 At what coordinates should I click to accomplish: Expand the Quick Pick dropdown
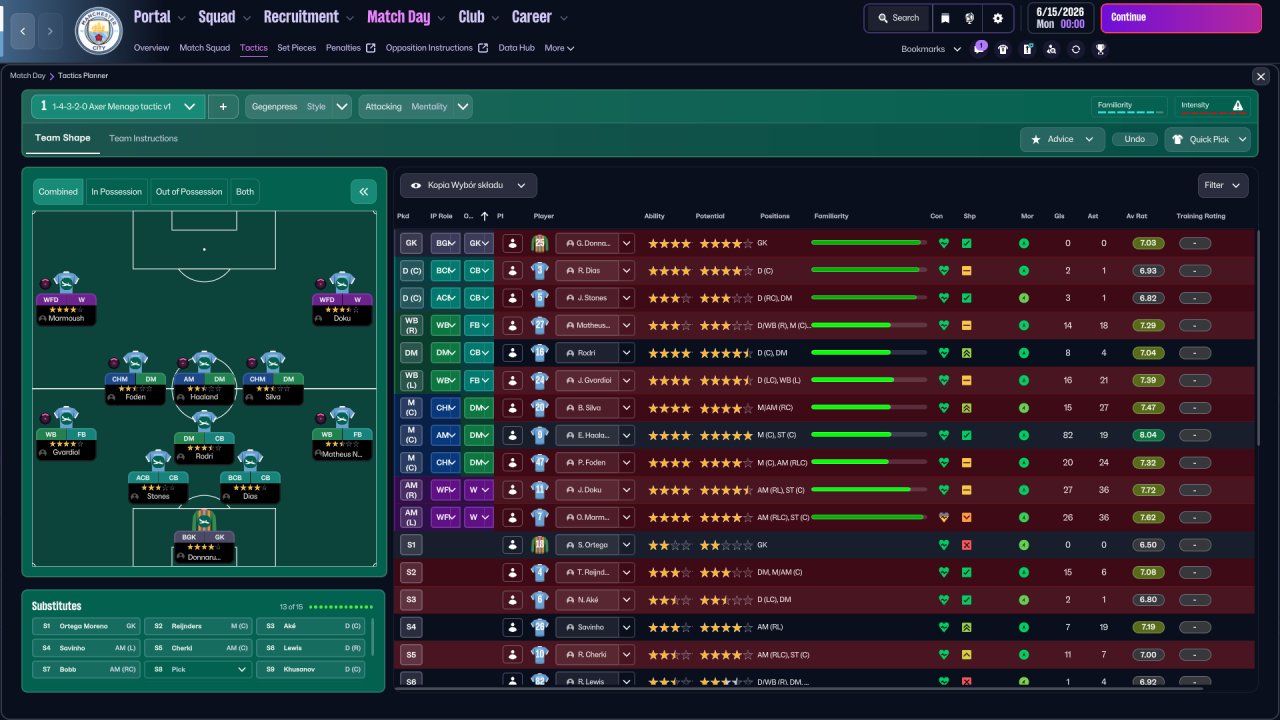pyautogui.click(x=1208, y=139)
